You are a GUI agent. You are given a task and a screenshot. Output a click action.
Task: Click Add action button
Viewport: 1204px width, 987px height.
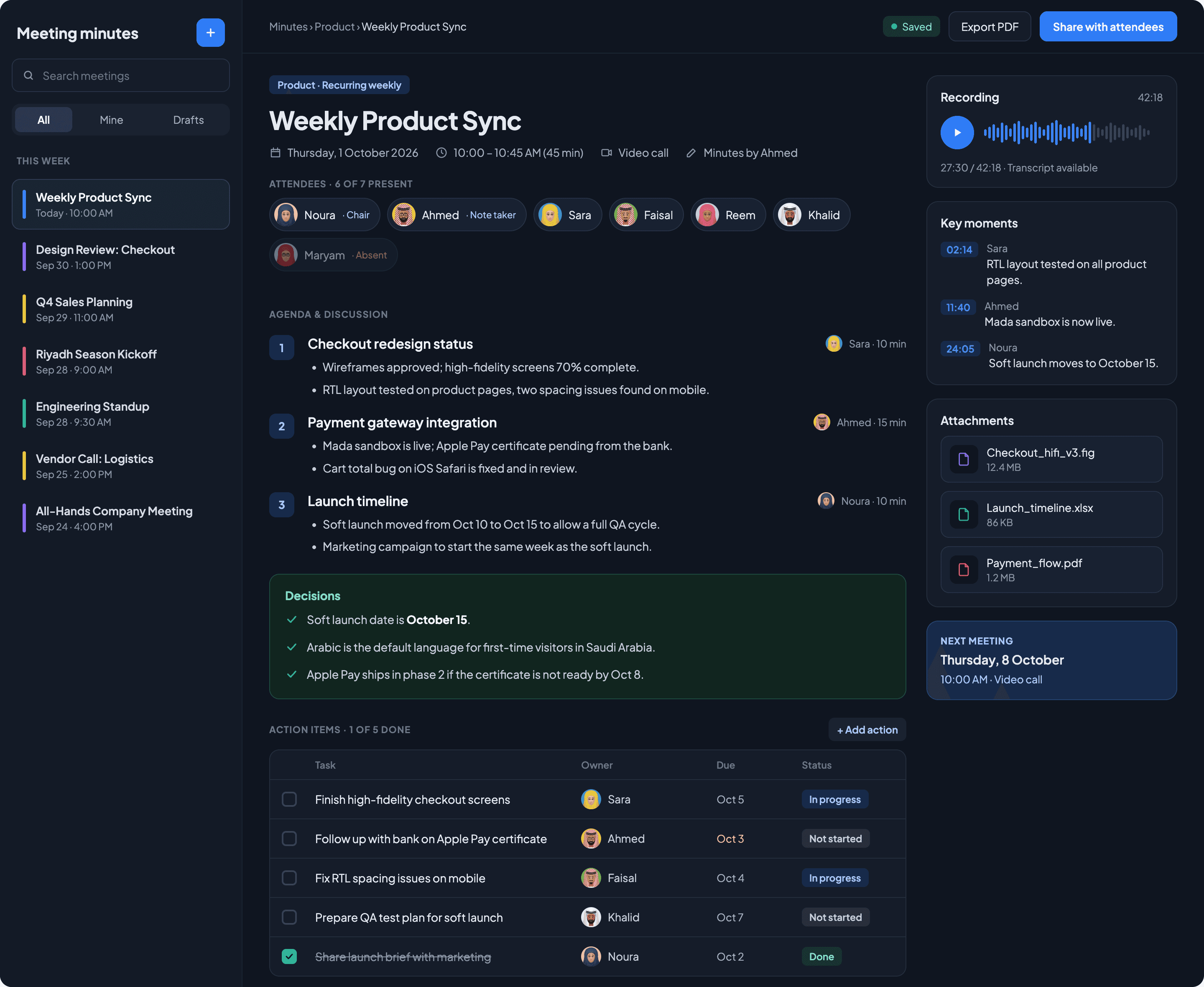[x=867, y=729]
